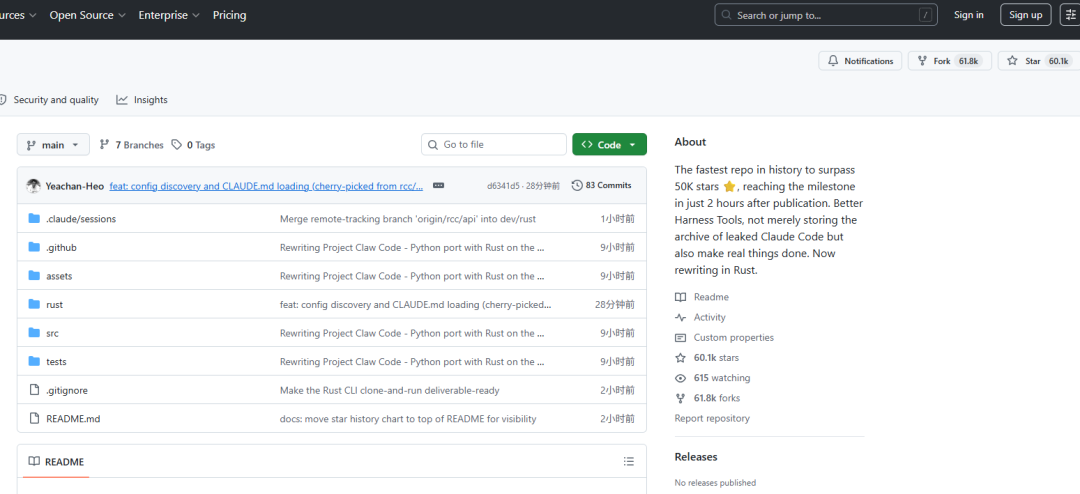Viewport: 1080px width, 494px height.
Task: Open the Enterprise navigation menu
Action: click(x=168, y=15)
